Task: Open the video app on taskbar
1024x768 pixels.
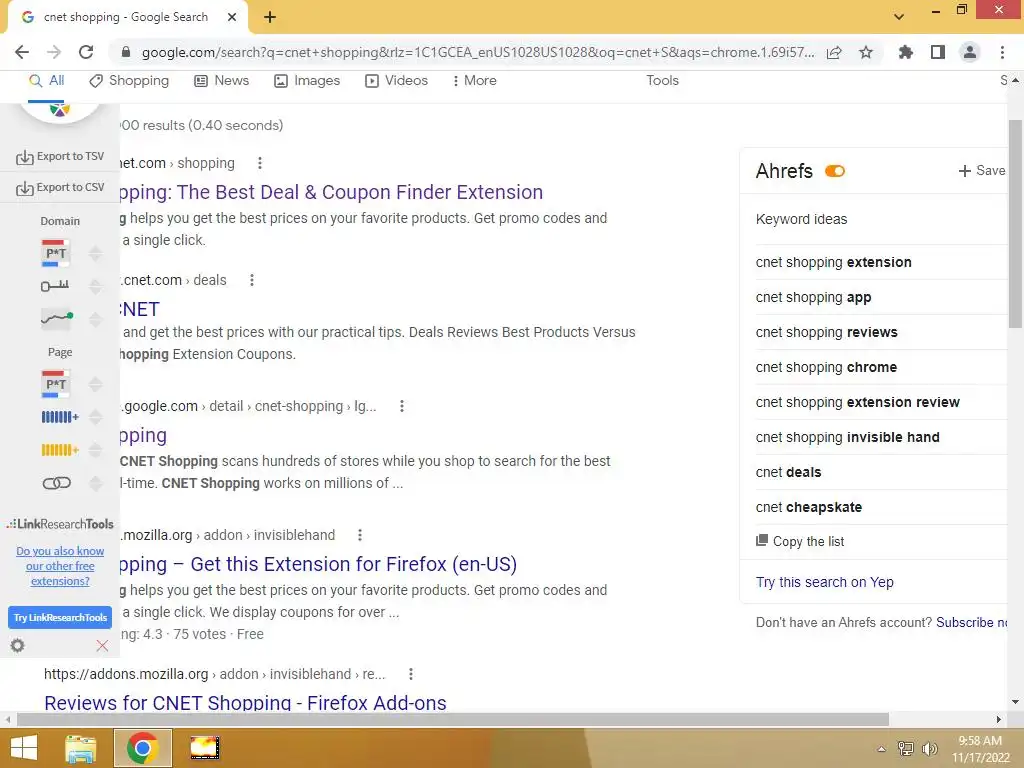Action: (204, 748)
